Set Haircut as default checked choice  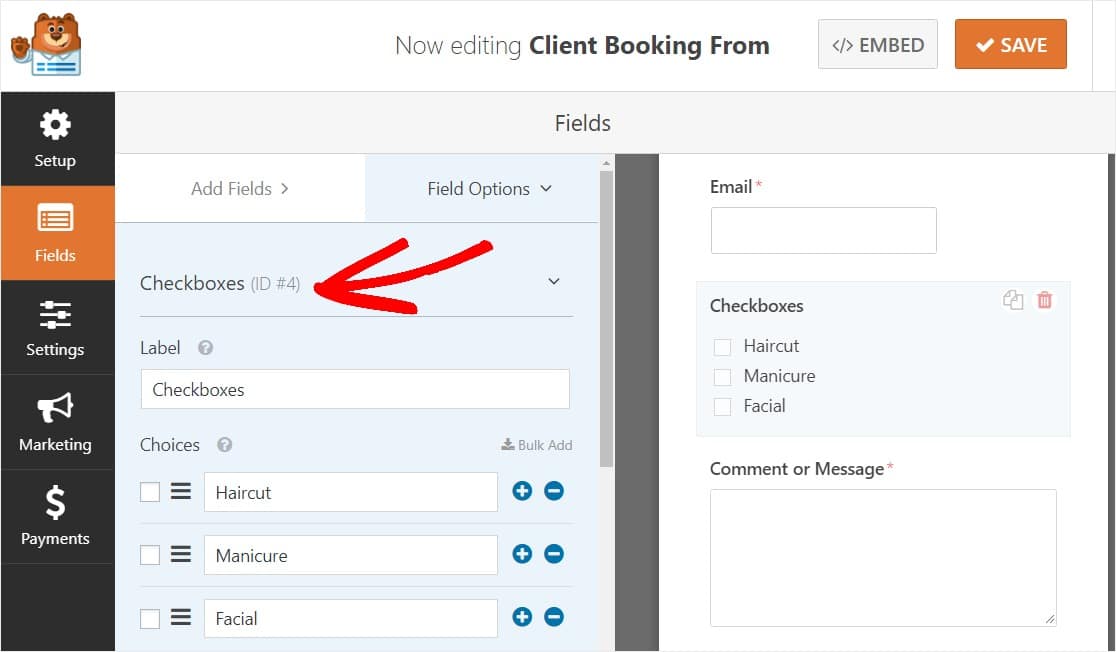[150, 492]
